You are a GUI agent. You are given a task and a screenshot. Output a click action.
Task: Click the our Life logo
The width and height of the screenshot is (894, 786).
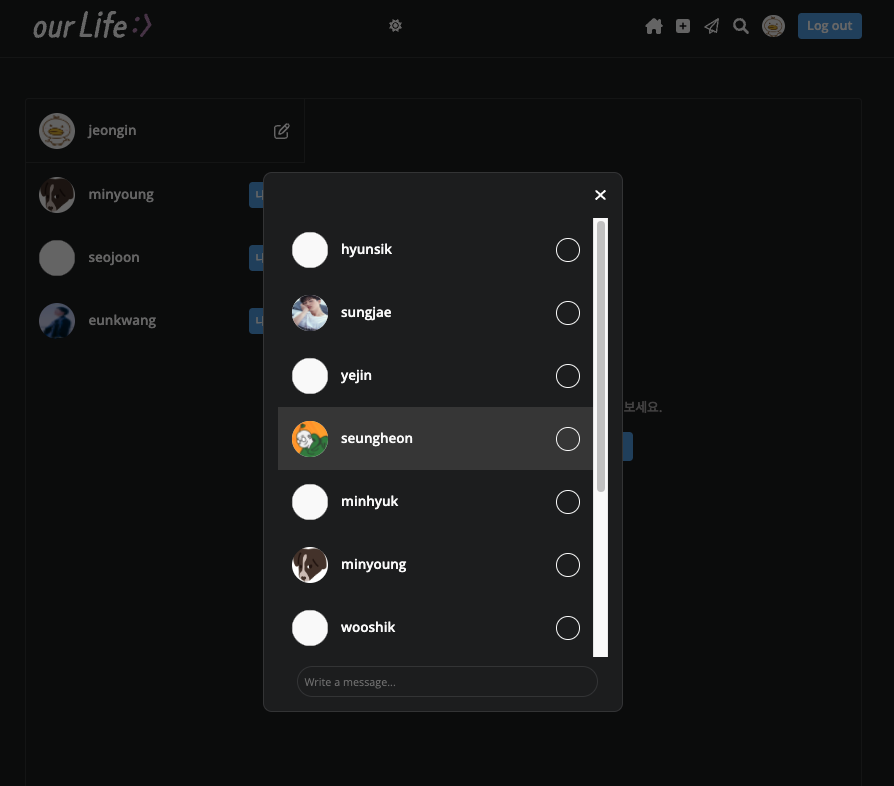pos(92,26)
